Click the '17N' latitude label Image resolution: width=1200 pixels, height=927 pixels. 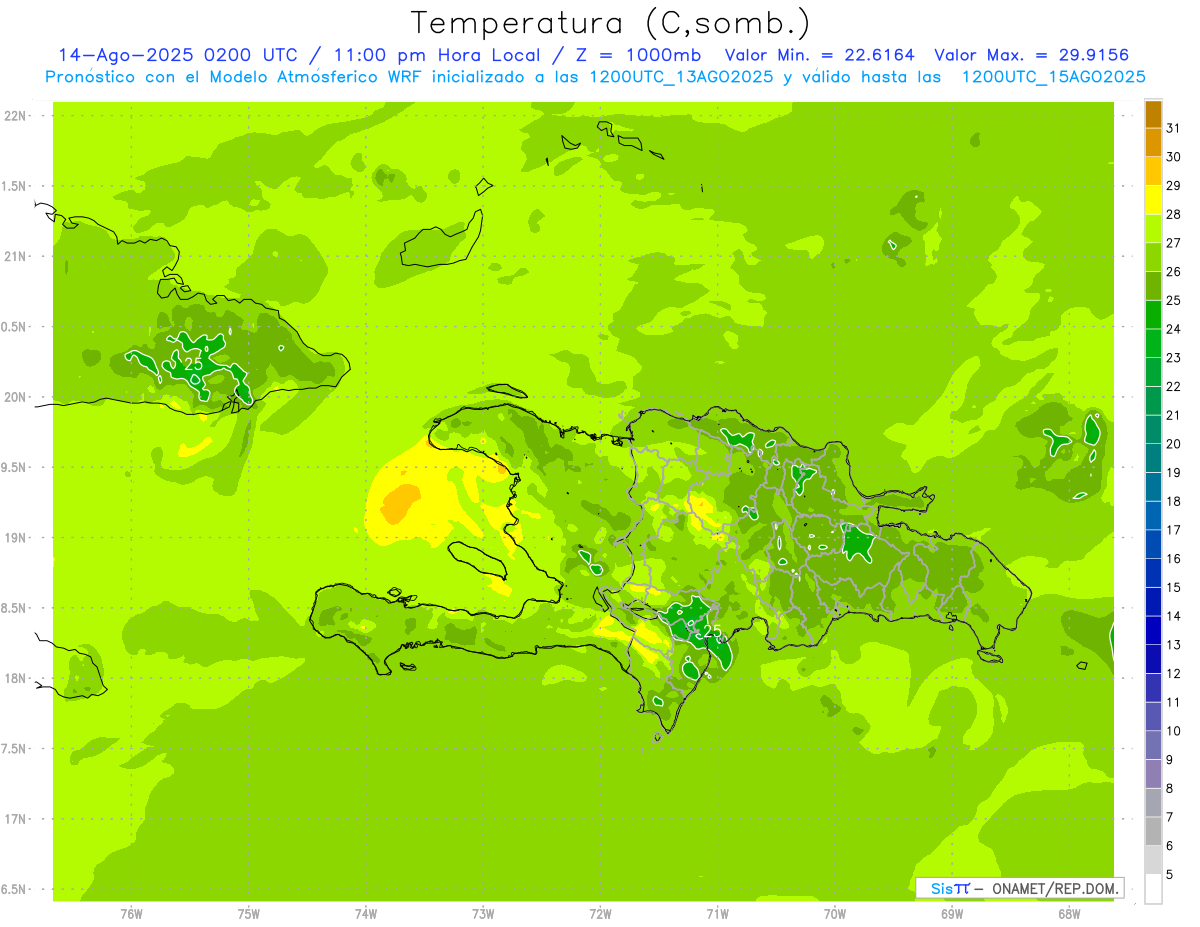point(15,819)
